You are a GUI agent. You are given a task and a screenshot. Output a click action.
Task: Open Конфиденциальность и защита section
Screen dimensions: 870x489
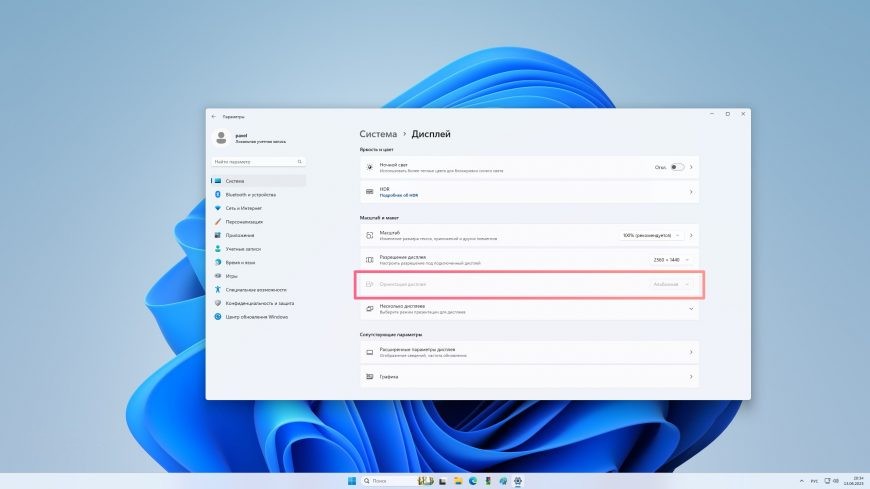[258, 303]
